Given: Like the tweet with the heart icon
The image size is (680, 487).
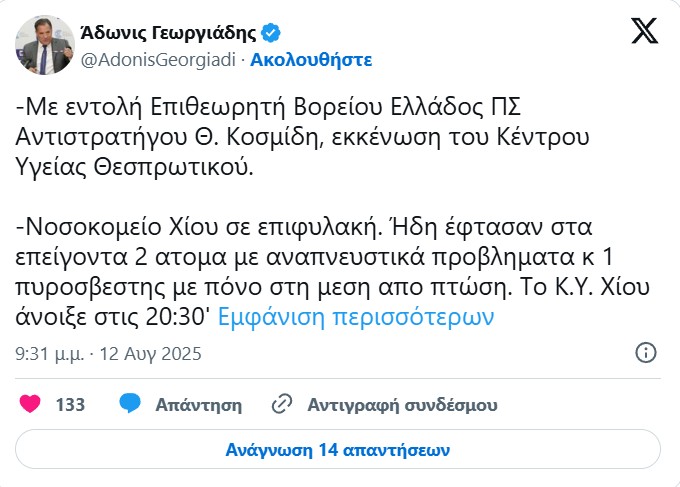Looking at the screenshot, I should click(x=31, y=405).
